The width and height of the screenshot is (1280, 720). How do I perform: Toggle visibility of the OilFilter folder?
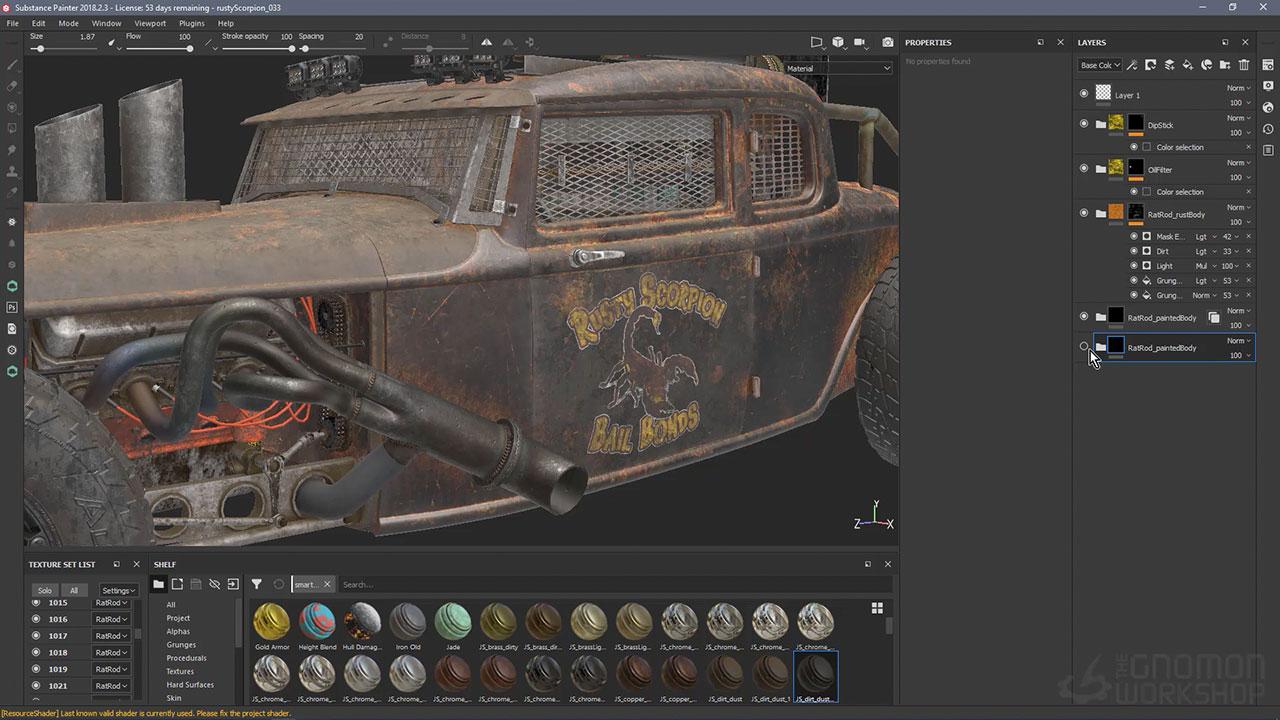click(x=1084, y=169)
